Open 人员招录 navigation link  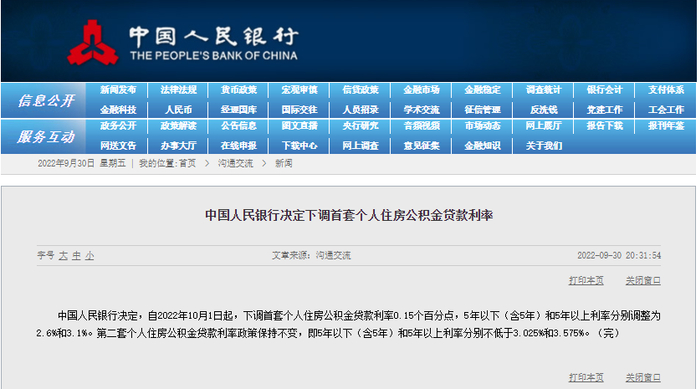(361, 109)
